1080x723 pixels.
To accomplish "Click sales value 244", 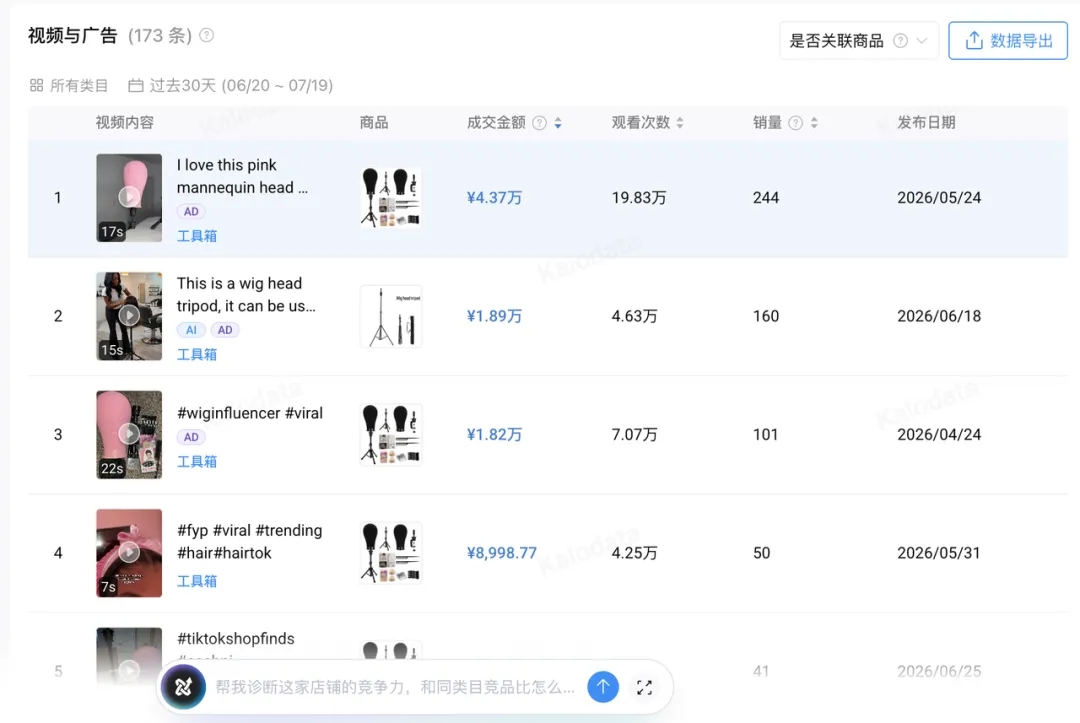I will [766, 198].
